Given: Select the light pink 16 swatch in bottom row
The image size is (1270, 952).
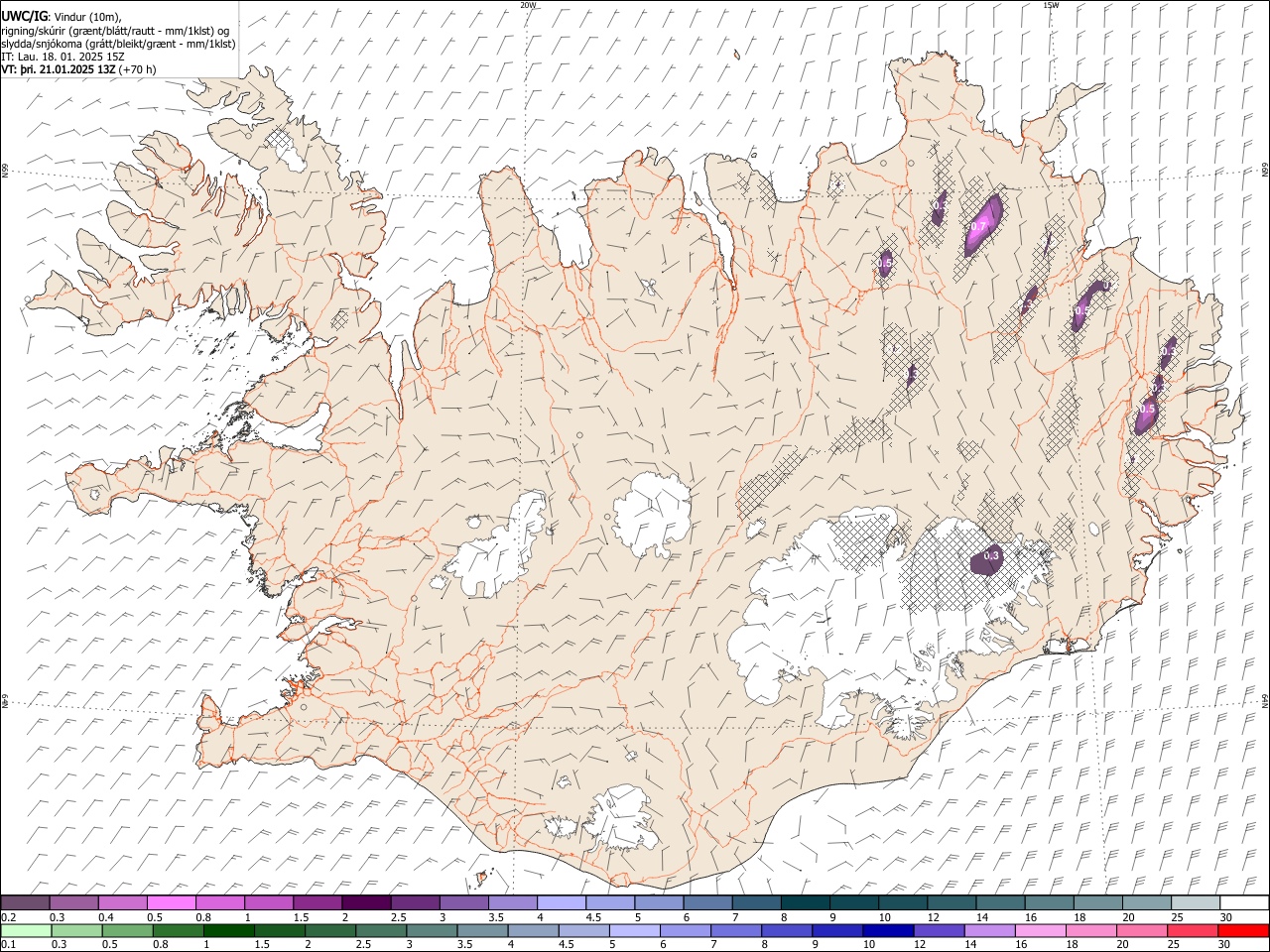Looking at the screenshot, I should [x=1039, y=930].
